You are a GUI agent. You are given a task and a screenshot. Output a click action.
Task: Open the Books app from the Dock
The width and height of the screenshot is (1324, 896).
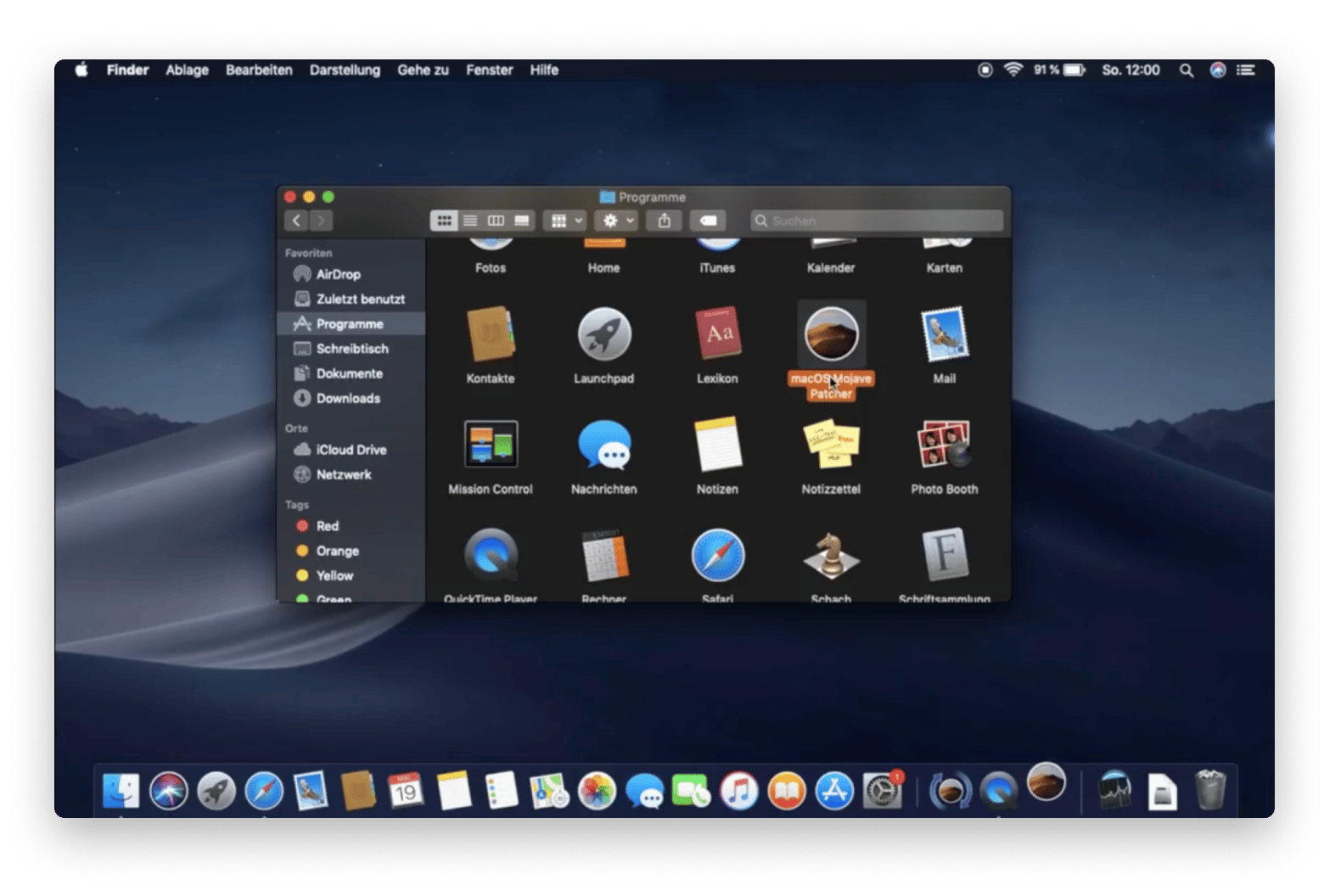[787, 791]
